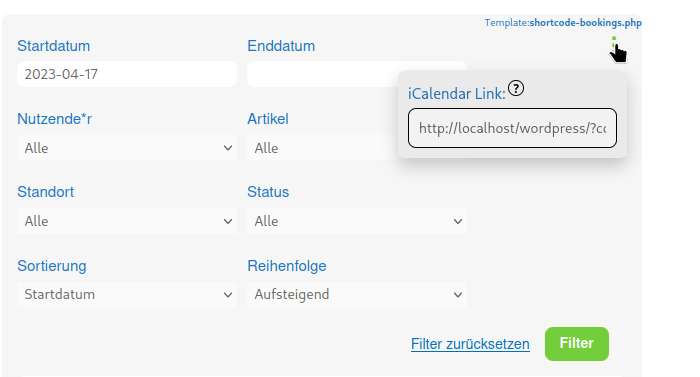
Task: Click the Startdatum date field showing 2023-04-17
Action: [x=127, y=74]
